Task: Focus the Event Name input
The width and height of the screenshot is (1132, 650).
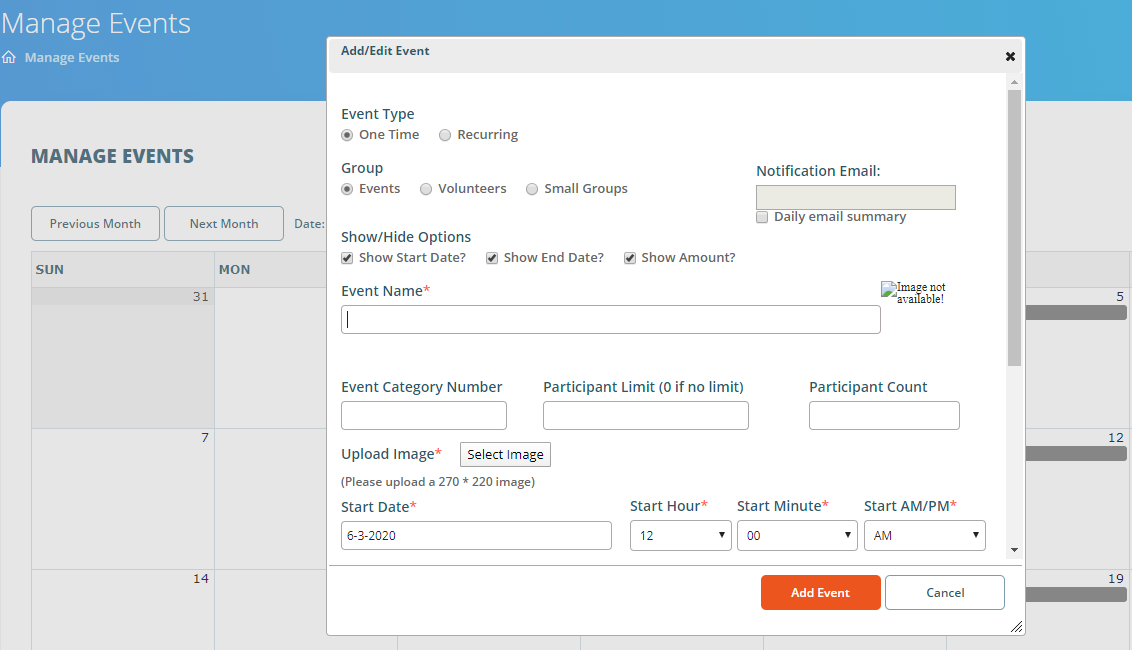Action: point(611,319)
